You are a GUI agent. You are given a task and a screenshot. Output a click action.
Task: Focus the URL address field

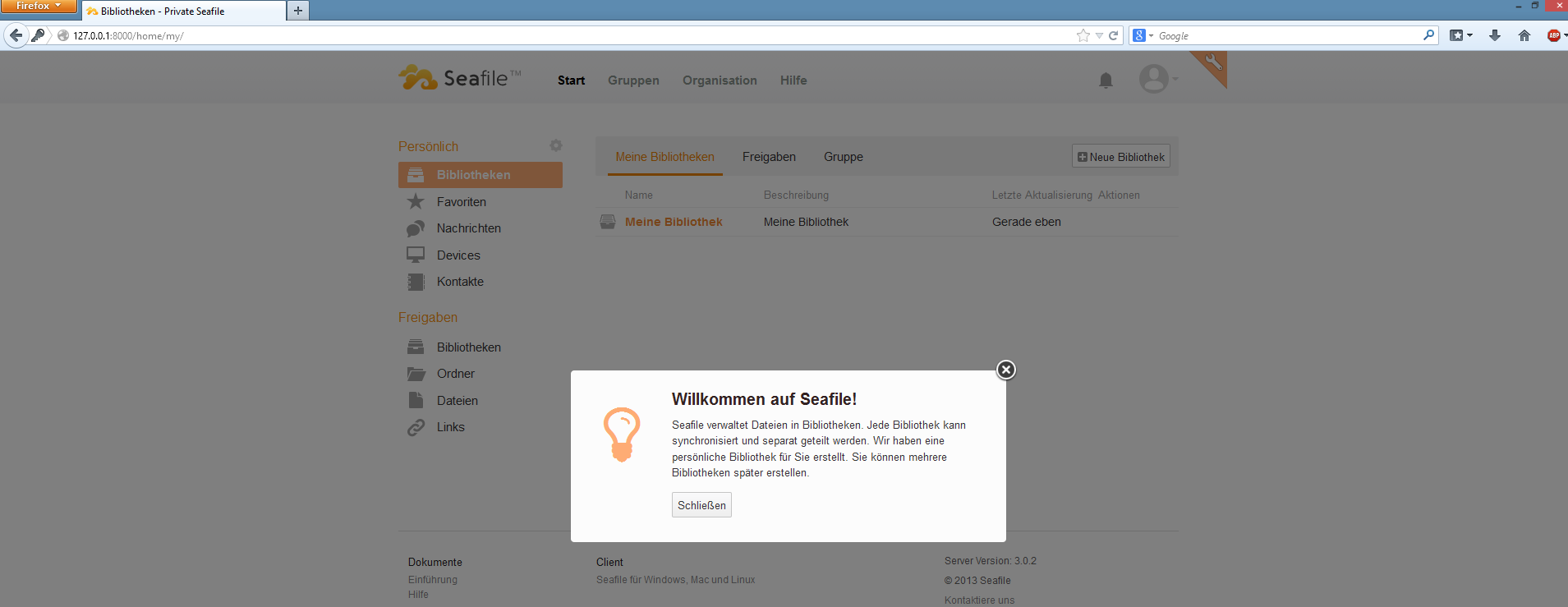(x=567, y=36)
